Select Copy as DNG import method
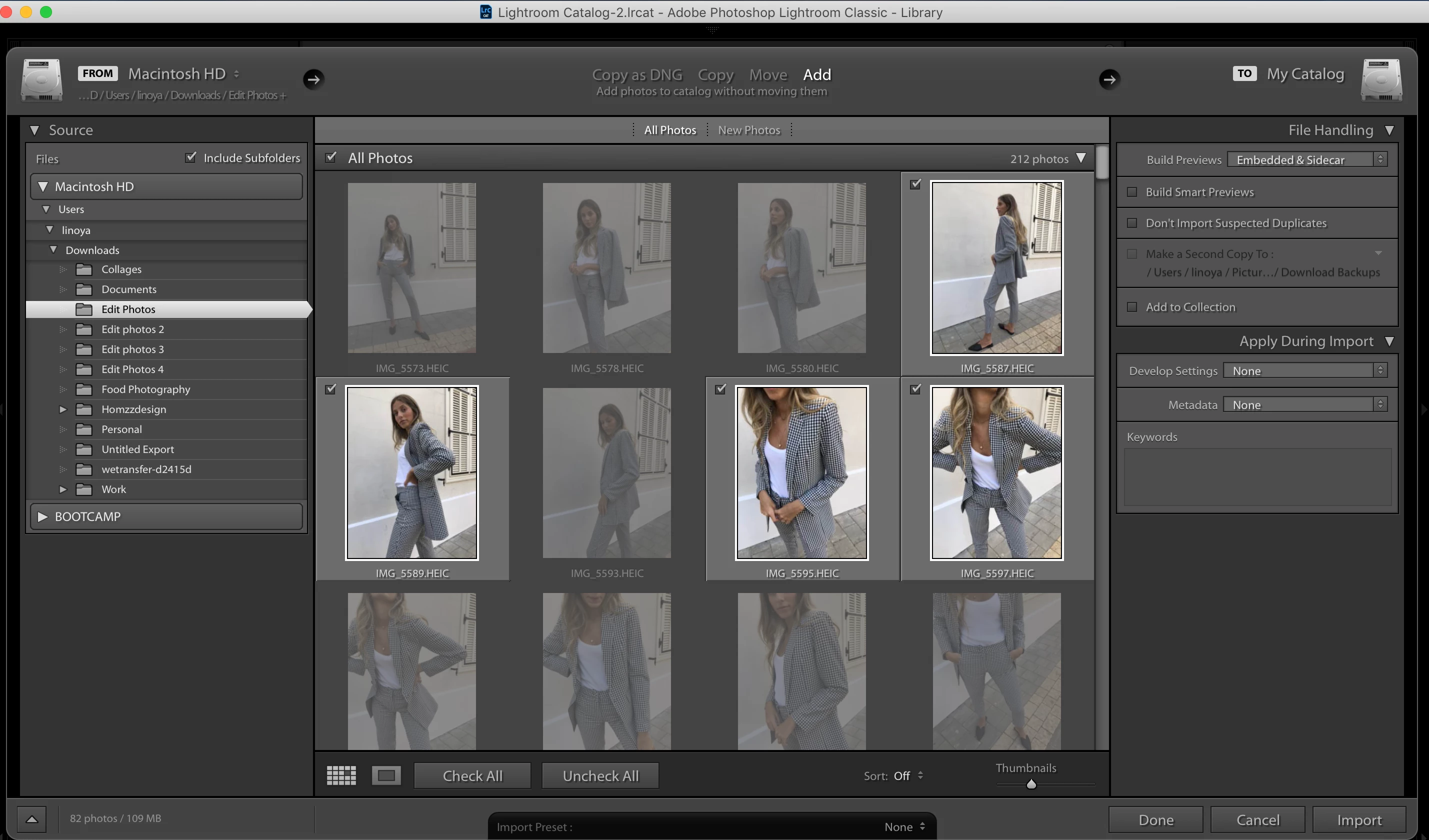Image resolution: width=1429 pixels, height=840 pixels. pos(637,75)
